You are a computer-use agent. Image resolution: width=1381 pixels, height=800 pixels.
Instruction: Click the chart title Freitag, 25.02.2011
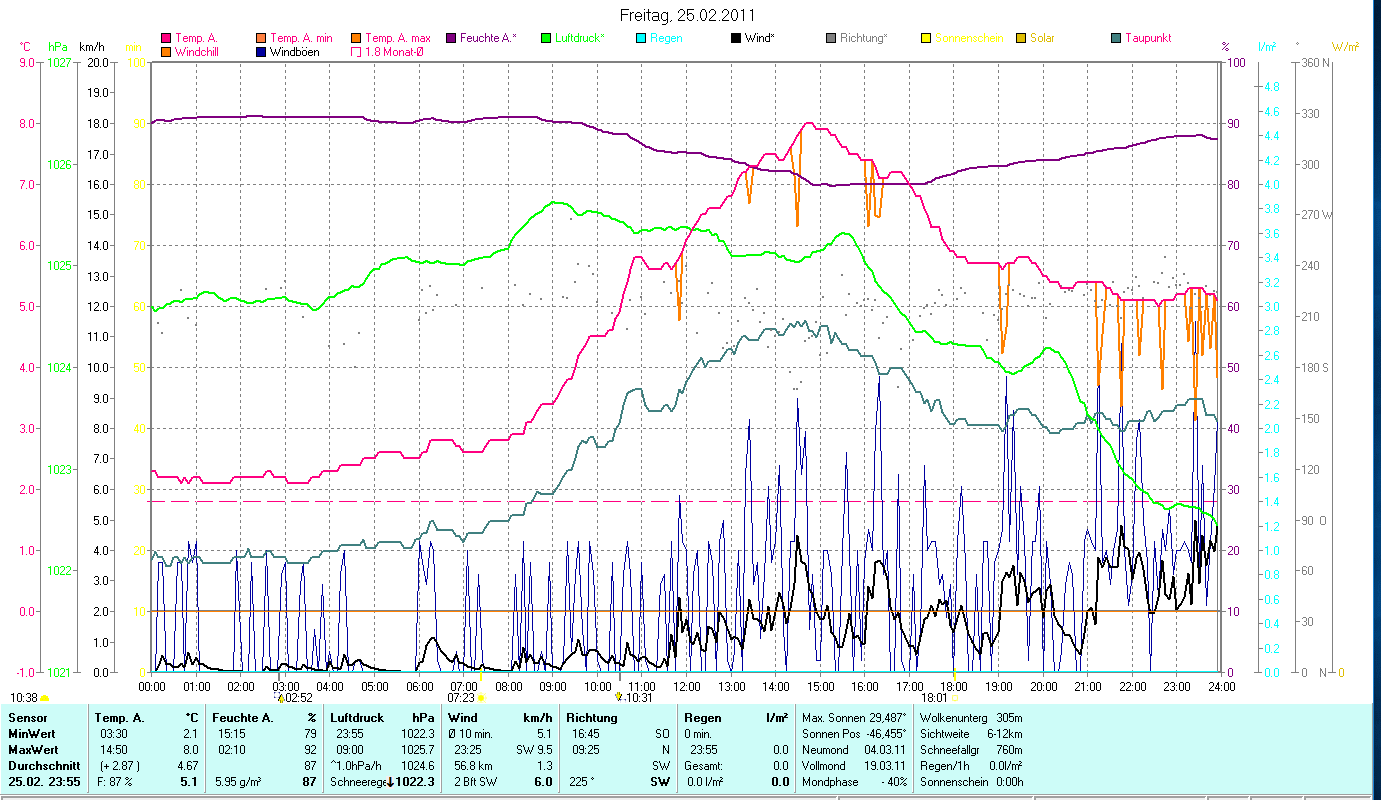(688, 15)
